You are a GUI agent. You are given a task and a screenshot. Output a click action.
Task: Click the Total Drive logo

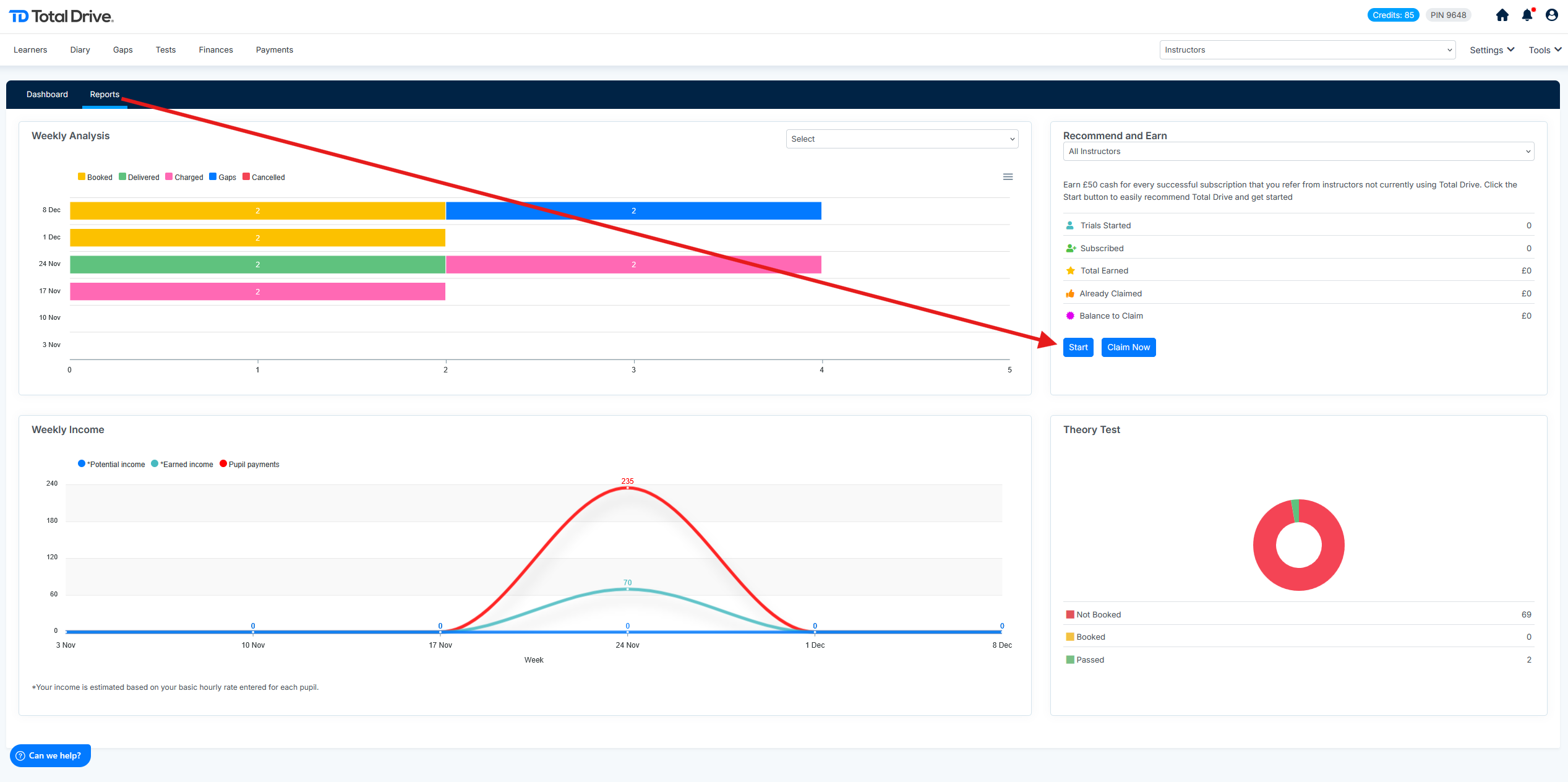pos(61,17)
